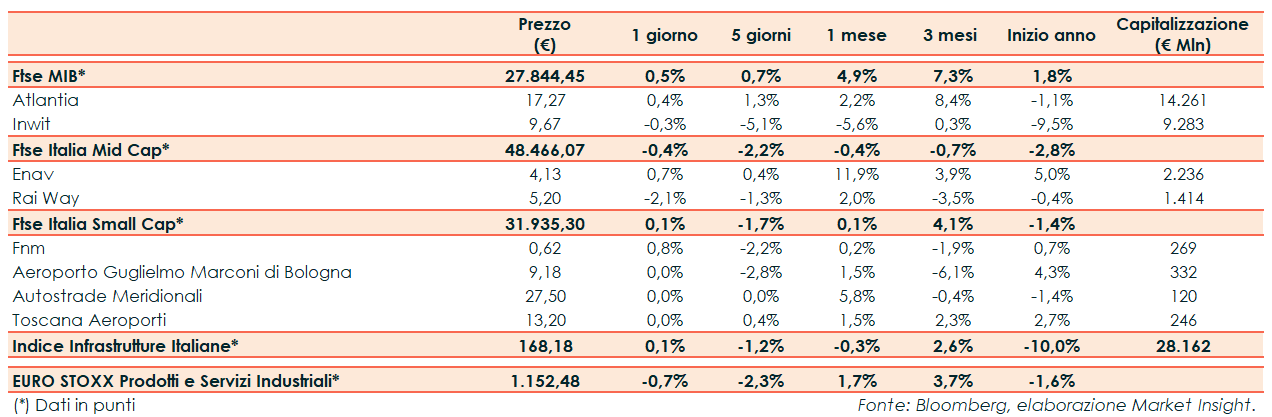Image resolution: width=1272 pixels, height=417 pixels.
Task: Click the Ftse Italia Mid Cap* row
Action: [x=91, y=149]
